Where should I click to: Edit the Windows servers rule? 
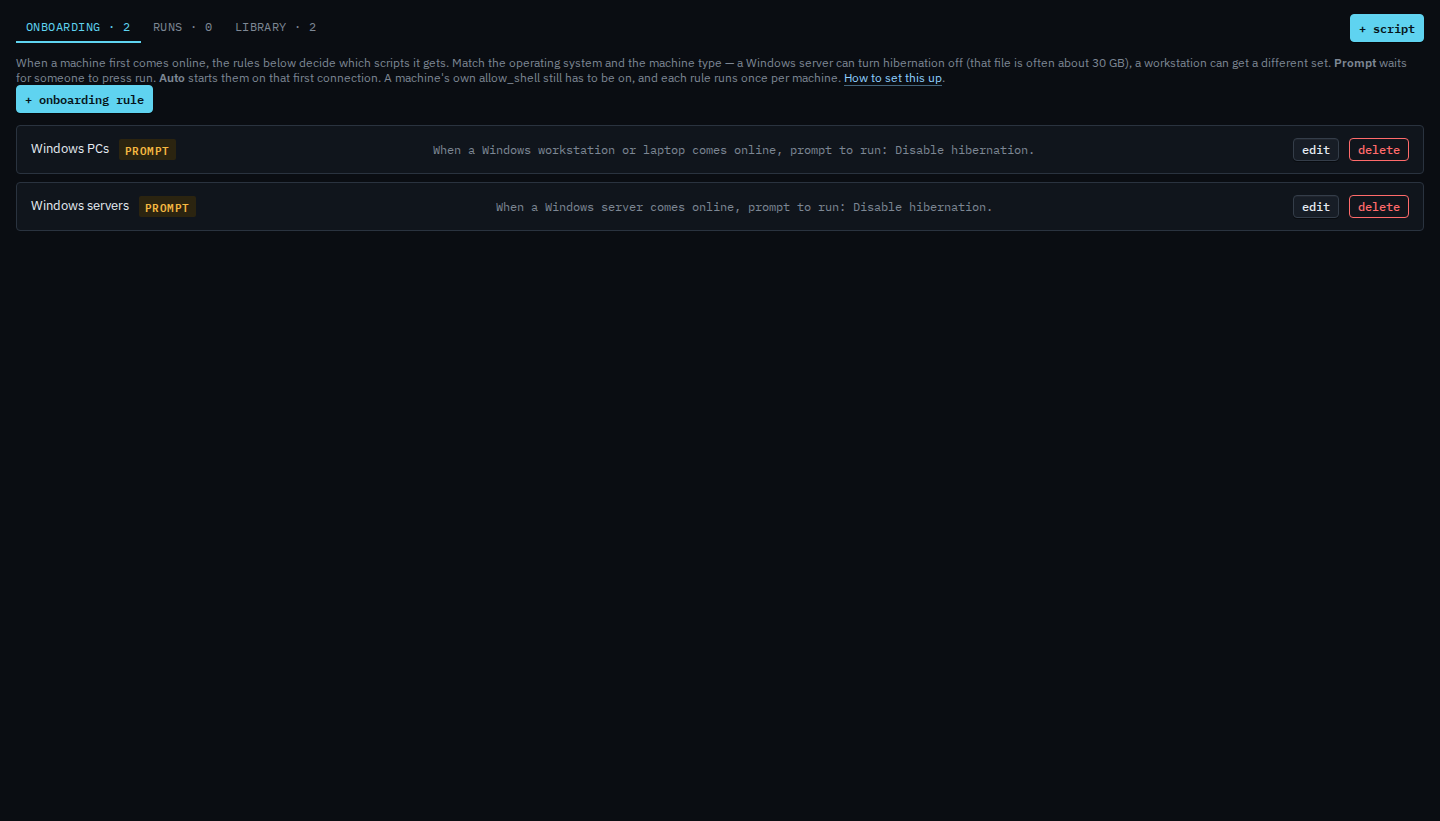1315,207
